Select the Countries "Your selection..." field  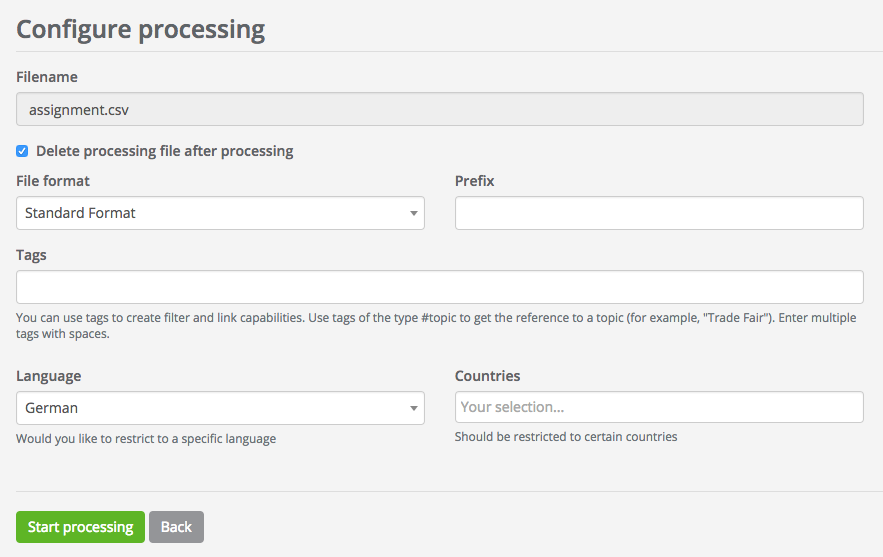pos(658,407)
